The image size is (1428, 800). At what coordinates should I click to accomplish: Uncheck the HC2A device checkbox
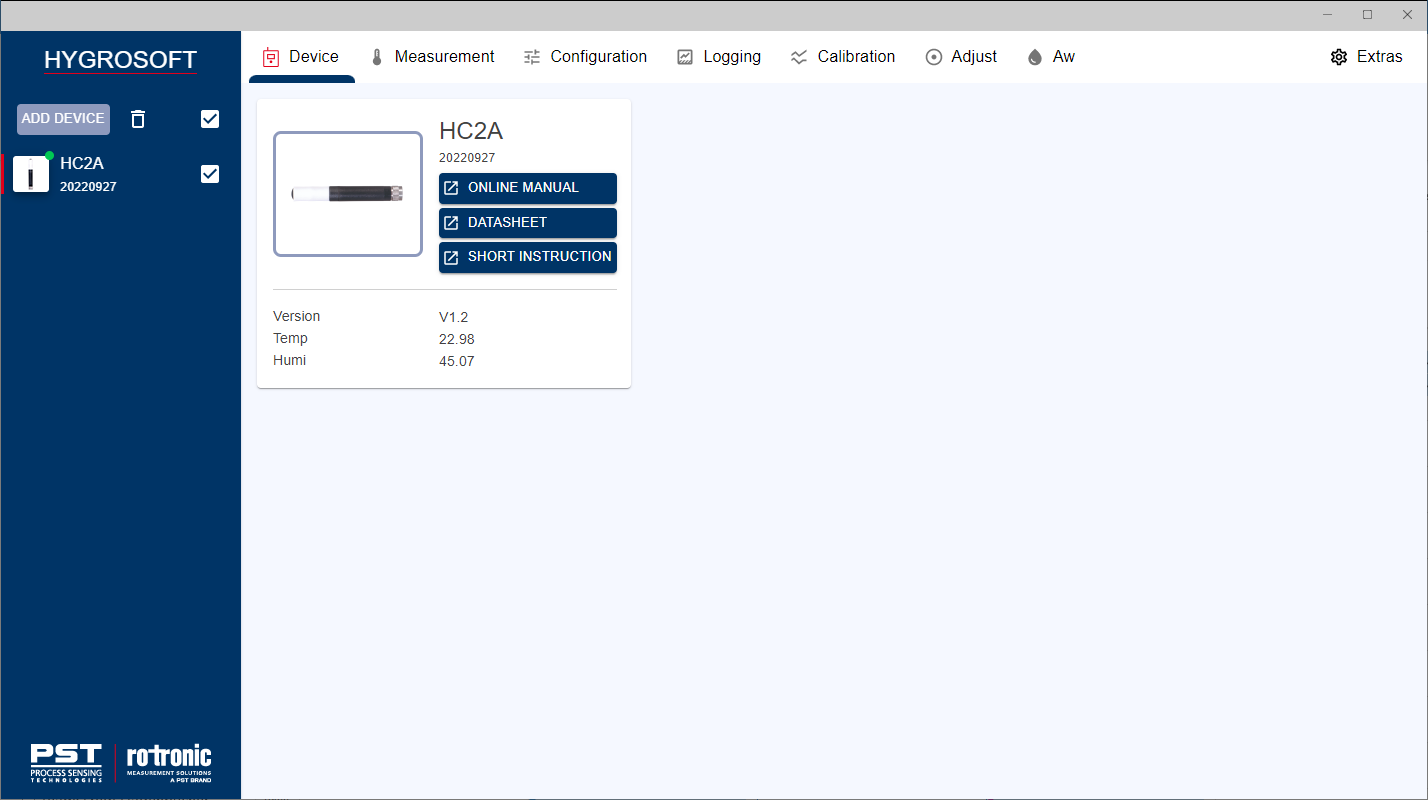coord(210,174)
